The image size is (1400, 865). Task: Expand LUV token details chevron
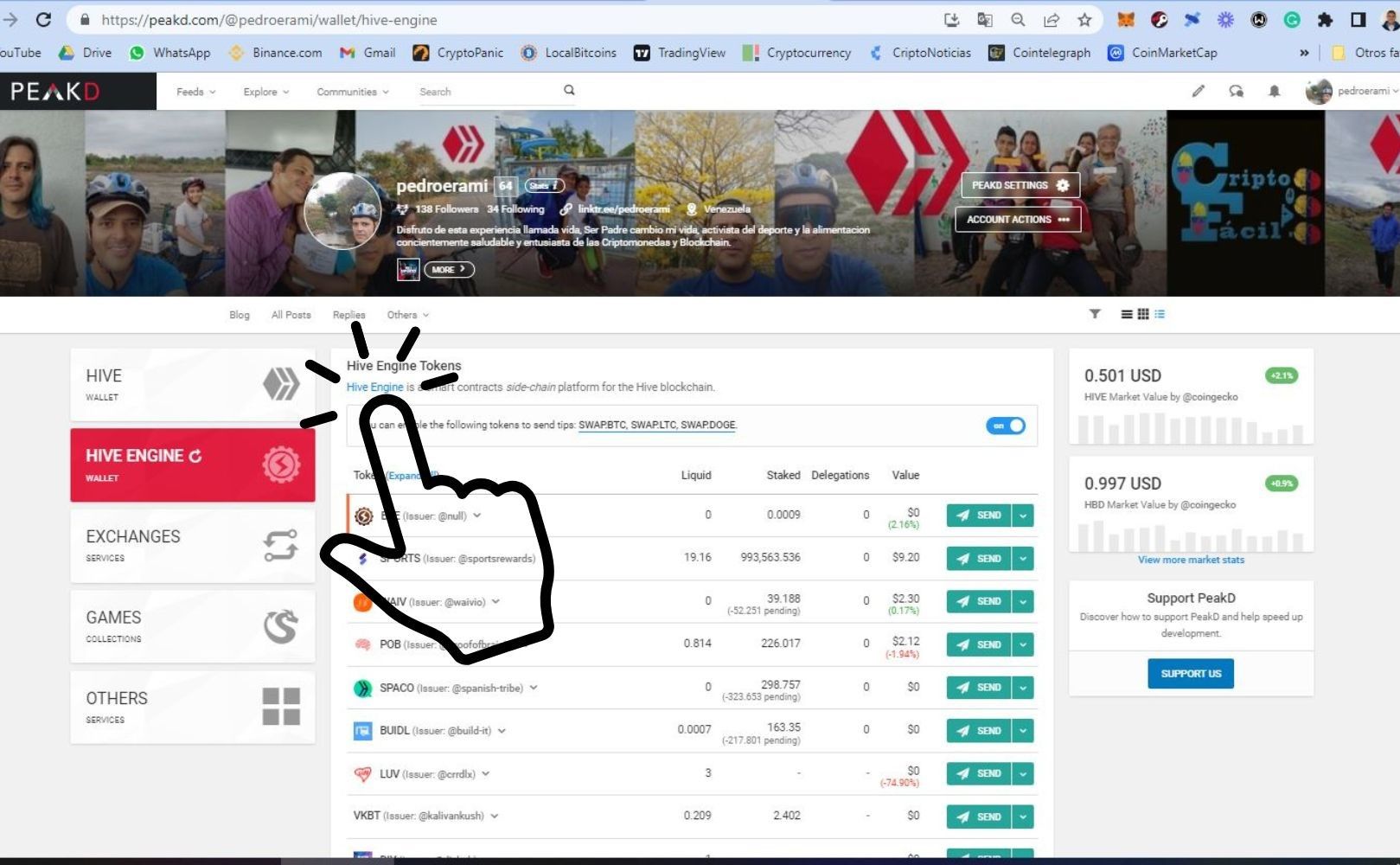(x=486, y=774)
